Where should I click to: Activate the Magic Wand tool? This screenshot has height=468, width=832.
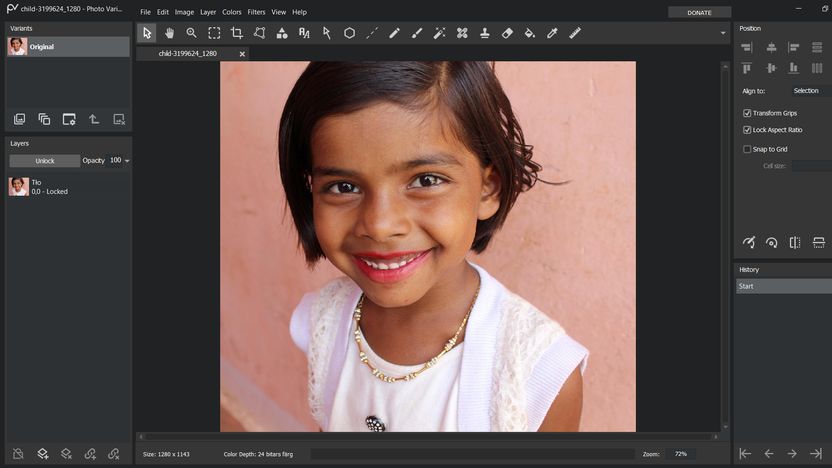pos(439,33)
